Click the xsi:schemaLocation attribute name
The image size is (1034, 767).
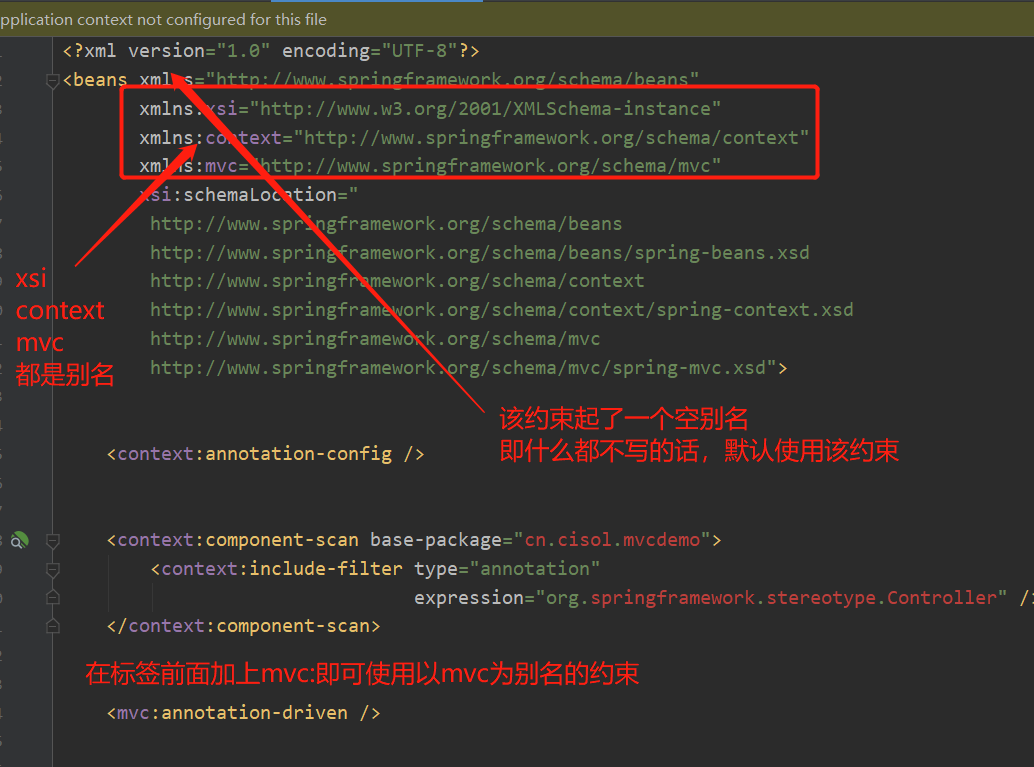point(239,195)
